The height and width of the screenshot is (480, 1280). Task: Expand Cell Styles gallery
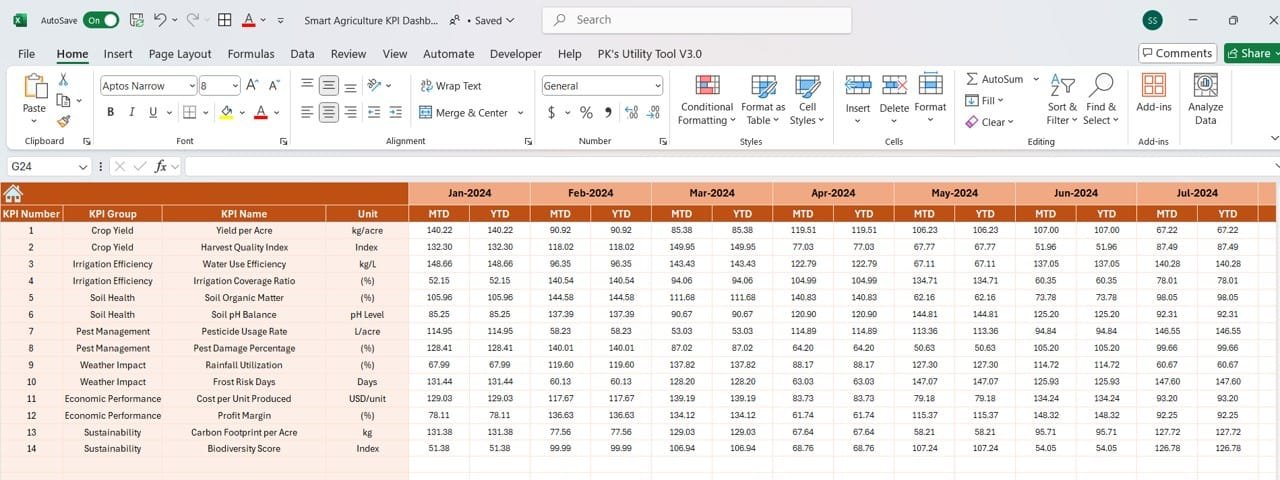pyautogui.click(x=807, y=99)
